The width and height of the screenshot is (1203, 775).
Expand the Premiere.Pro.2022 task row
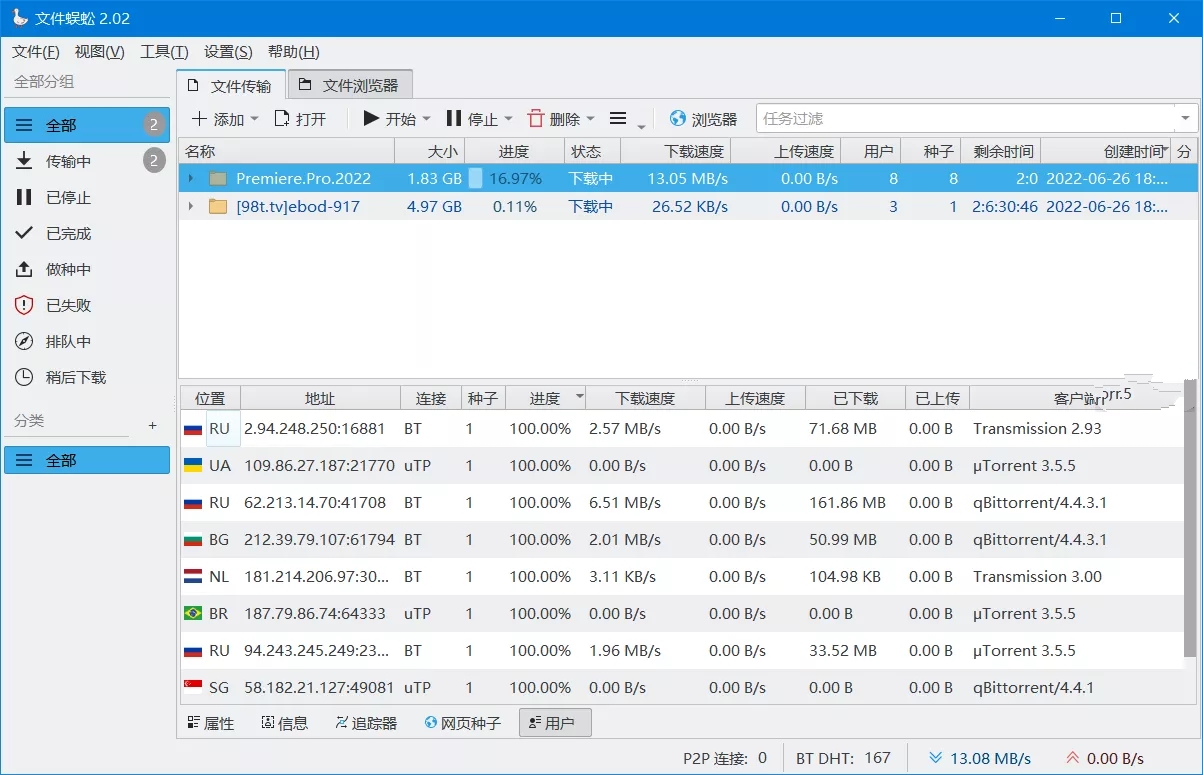click(192, 179)
